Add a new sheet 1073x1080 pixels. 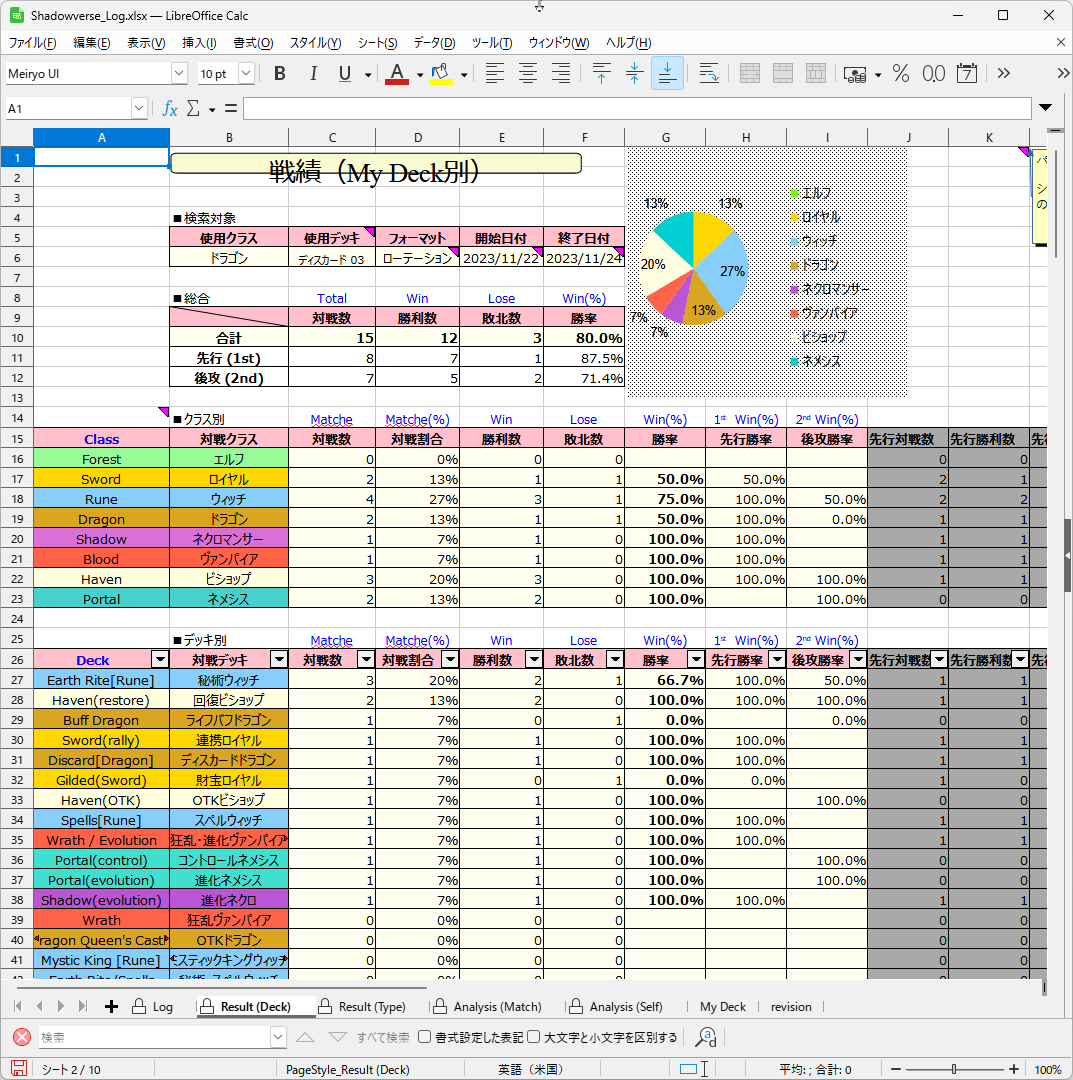(111, 1007)
